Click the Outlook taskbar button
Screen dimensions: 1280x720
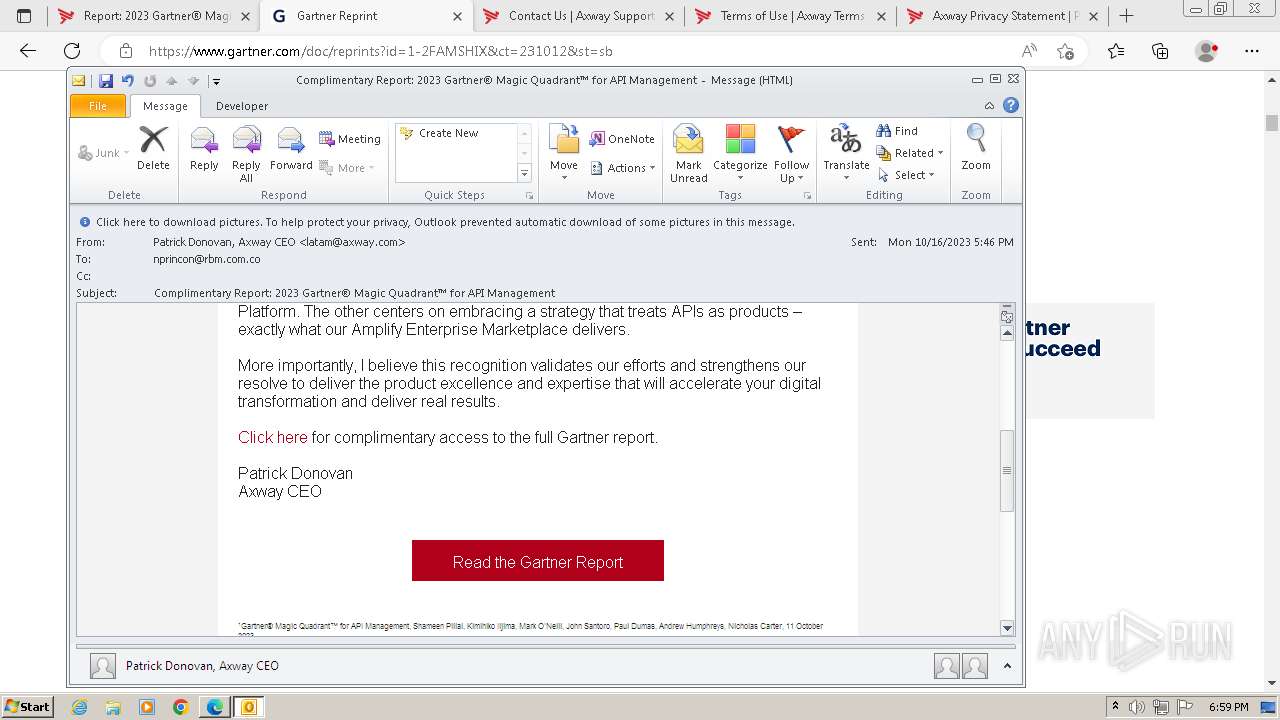(249, 707)
